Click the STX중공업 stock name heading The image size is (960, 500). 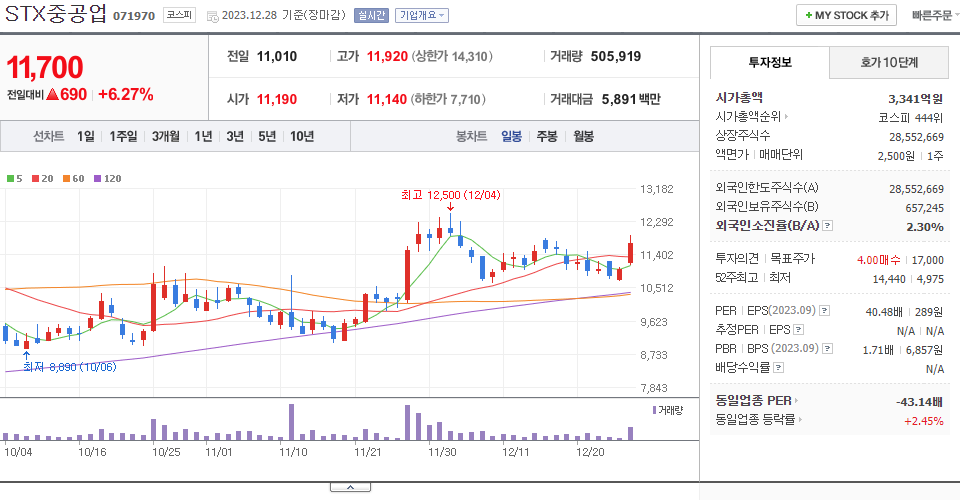(56, 15)
